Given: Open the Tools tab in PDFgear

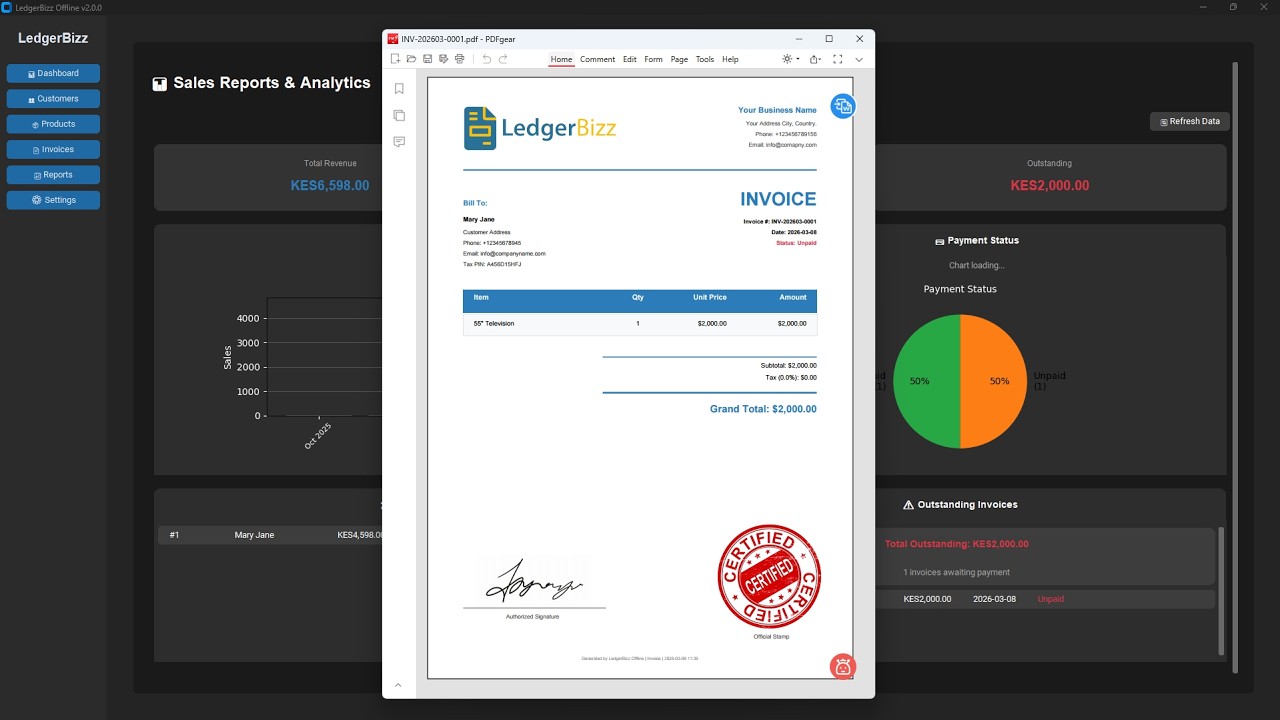Looking at the screenshot, I should click(705, 59).
